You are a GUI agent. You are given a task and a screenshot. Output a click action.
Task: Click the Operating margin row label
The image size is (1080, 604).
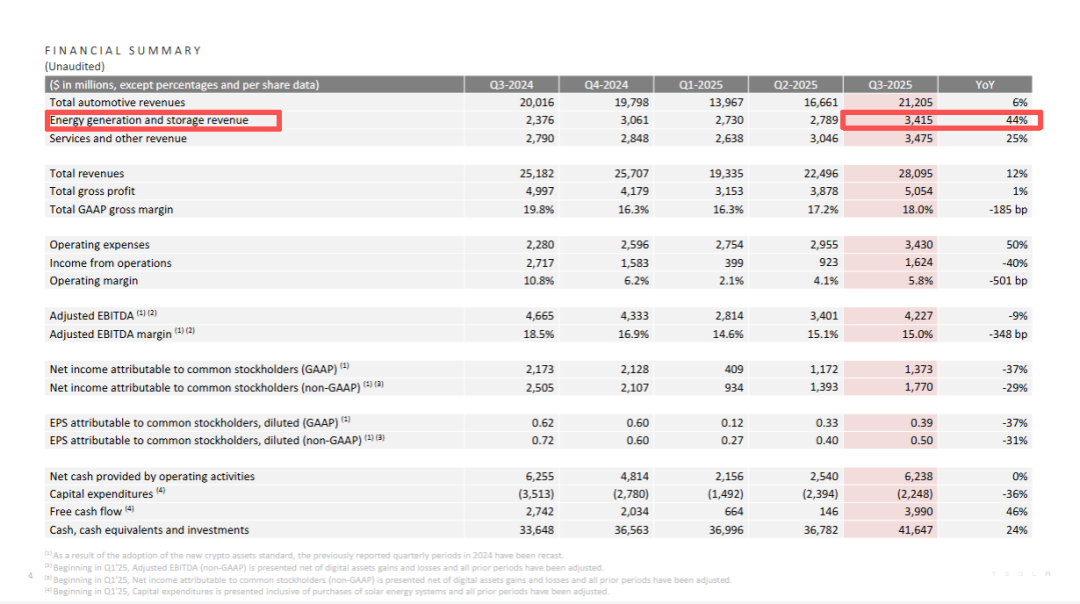tap(94, 281)
